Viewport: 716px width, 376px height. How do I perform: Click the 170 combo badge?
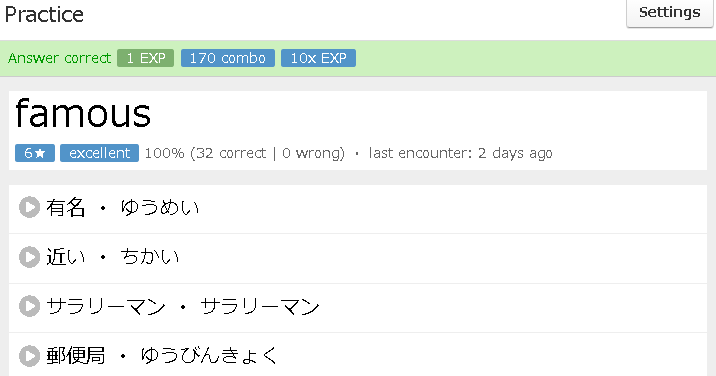[228, 58]
